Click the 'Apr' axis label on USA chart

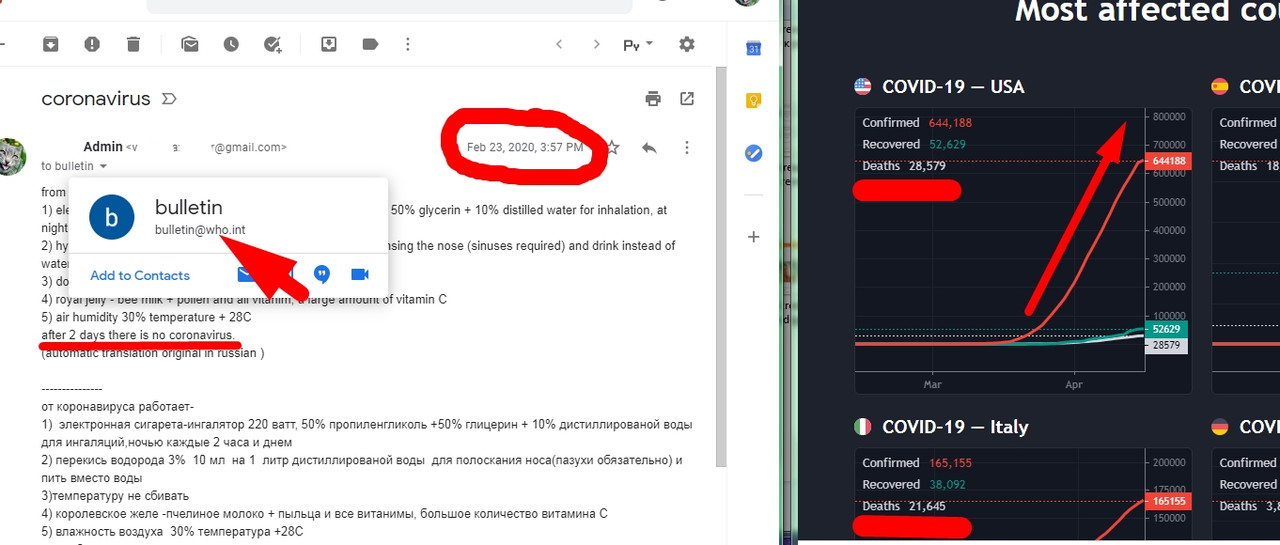(1074, 384)
